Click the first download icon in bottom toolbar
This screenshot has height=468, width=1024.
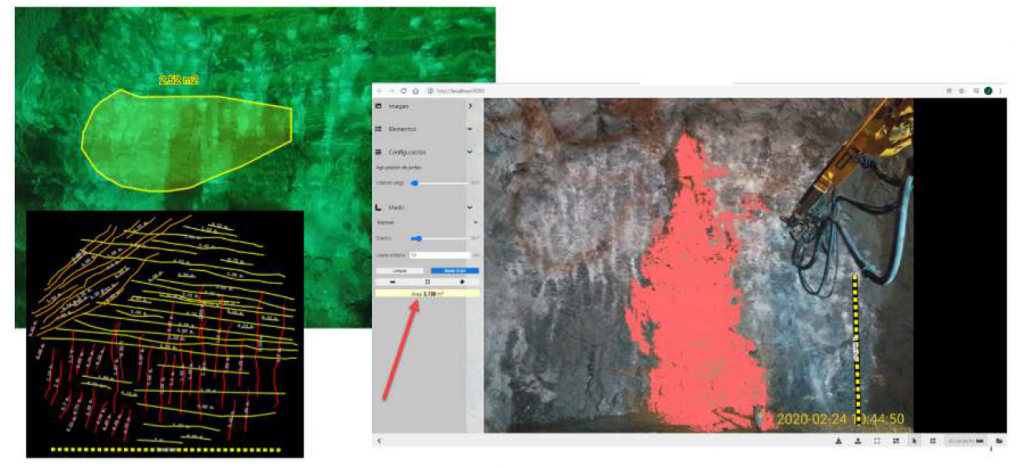coord(838,441)
